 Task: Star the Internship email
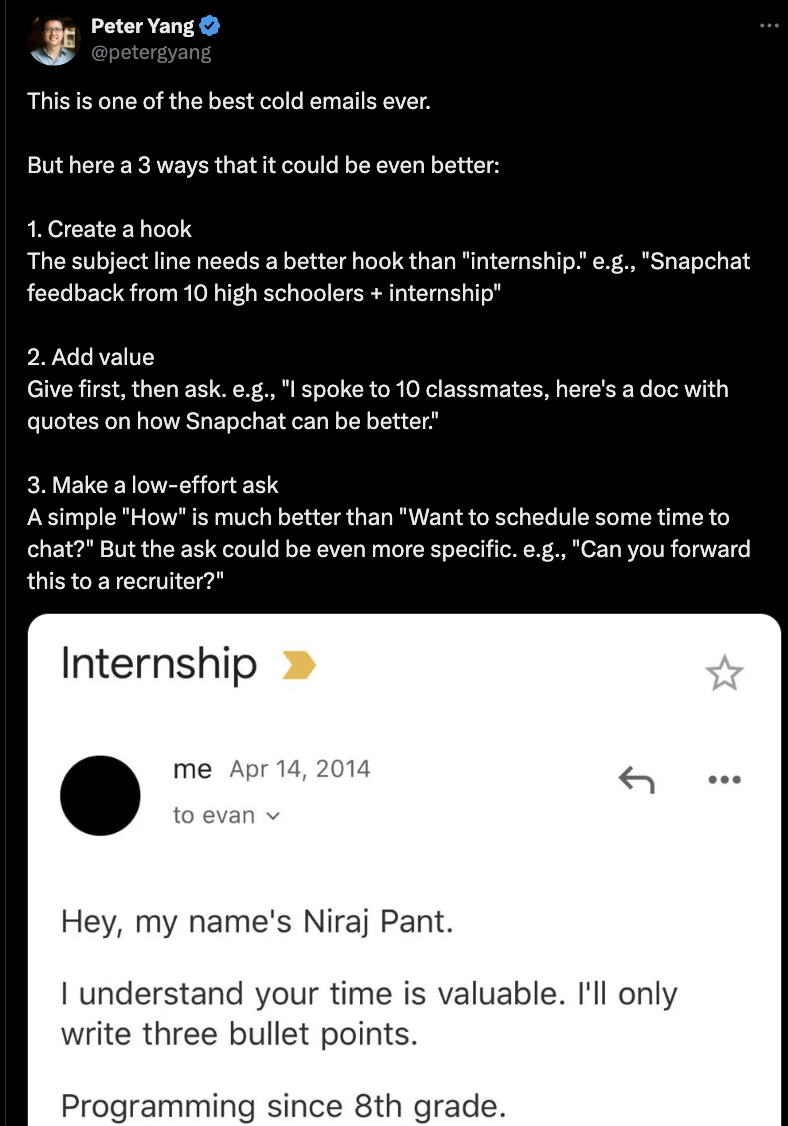tap(724, 675)
